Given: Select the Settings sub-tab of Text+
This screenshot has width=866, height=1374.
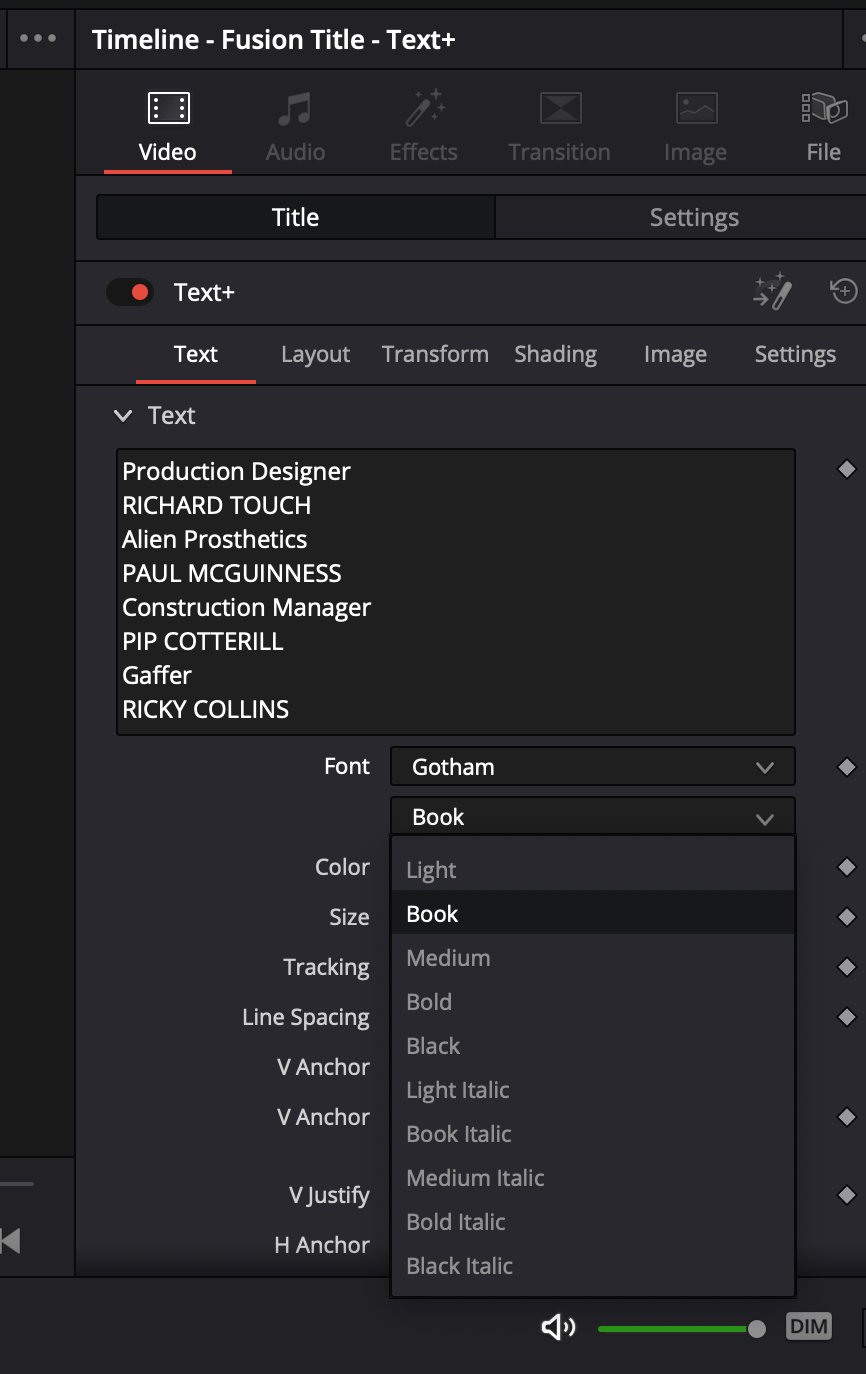Looking at the screenshot, I should pos(795,354).
